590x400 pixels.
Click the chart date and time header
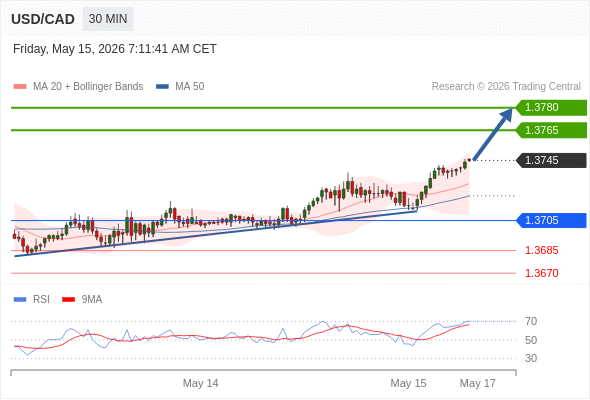click(x=115, y=49)
